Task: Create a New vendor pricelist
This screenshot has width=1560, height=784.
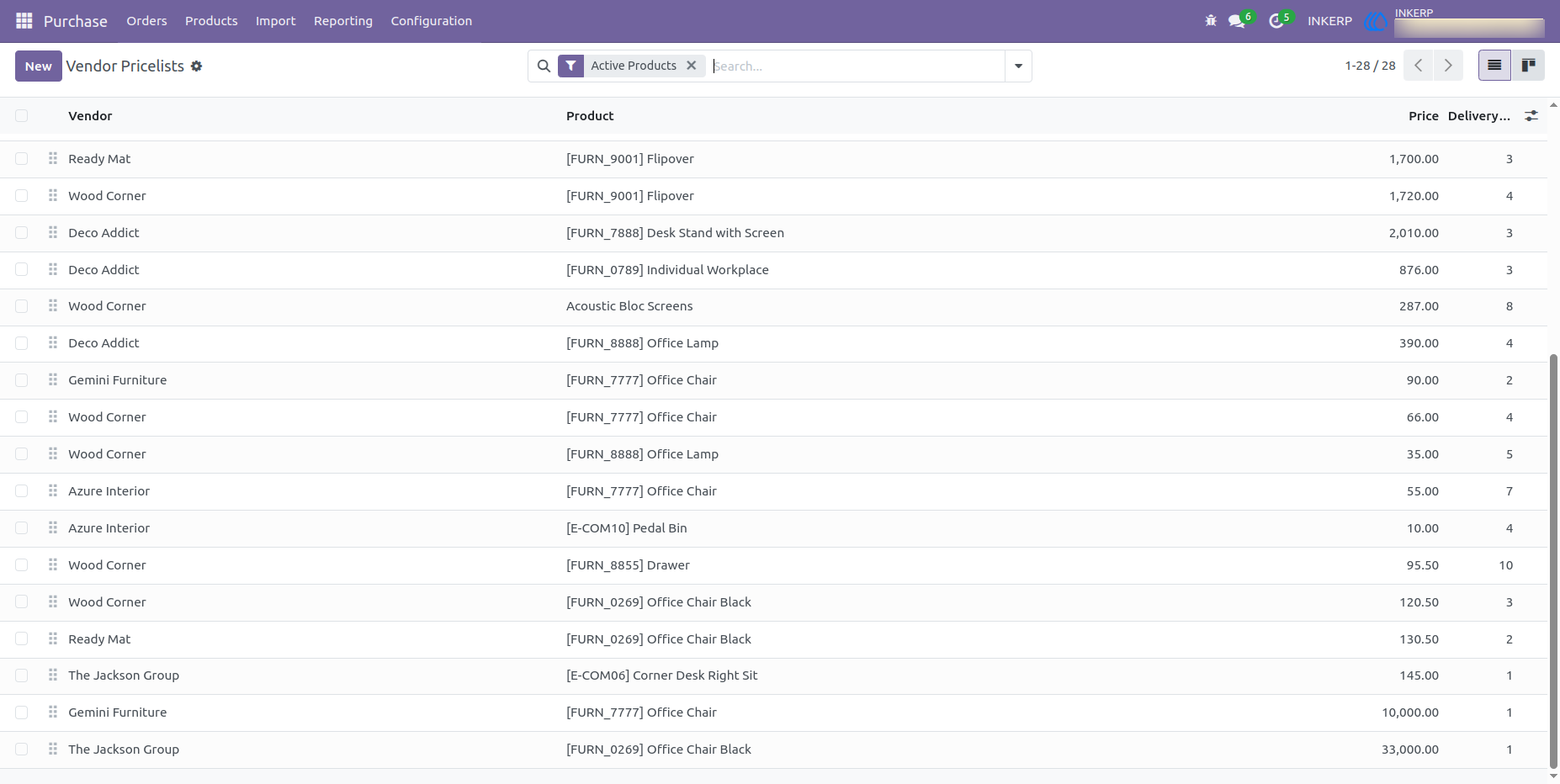Action: point(38,66)
